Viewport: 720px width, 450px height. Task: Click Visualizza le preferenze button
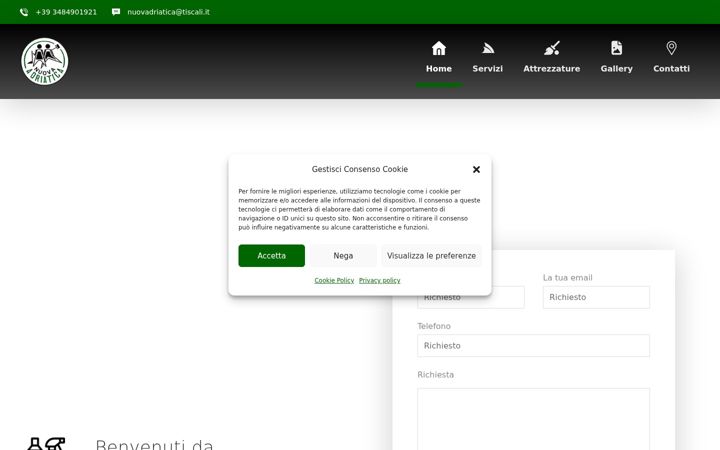(x=431, y=256)
